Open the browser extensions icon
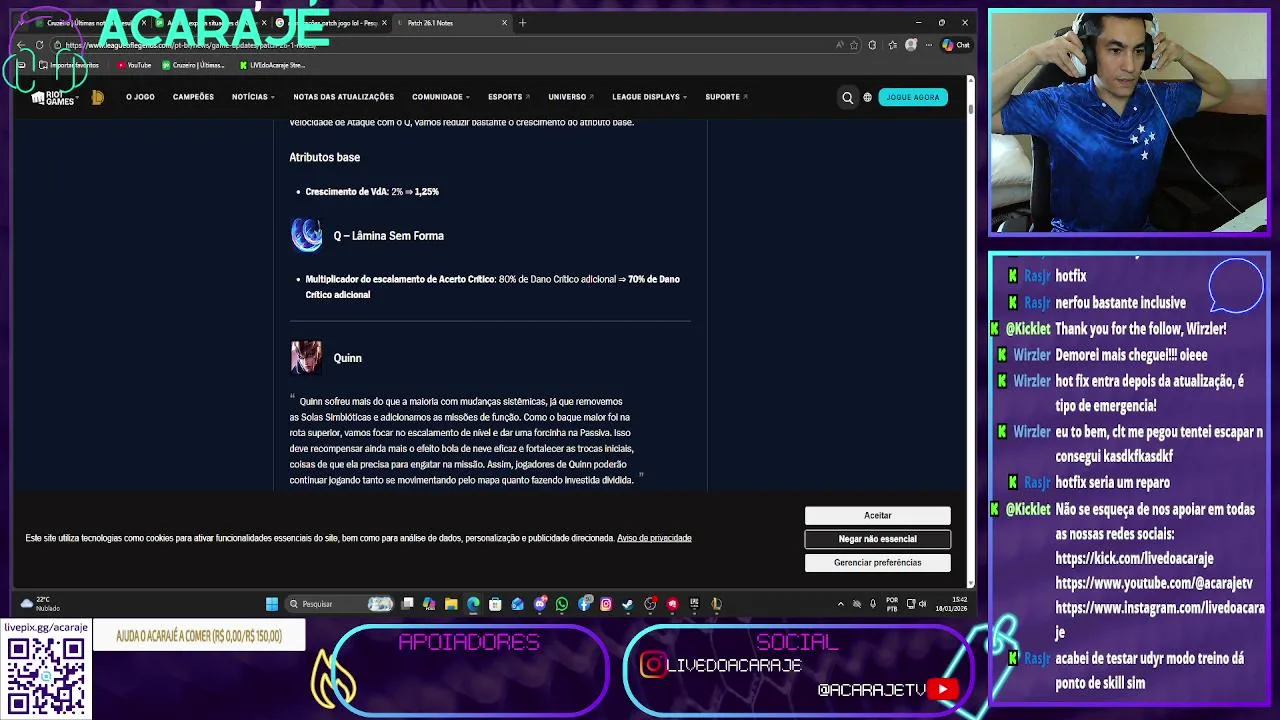This screenshot has height=720, width=1280. (x=872, y=45)
